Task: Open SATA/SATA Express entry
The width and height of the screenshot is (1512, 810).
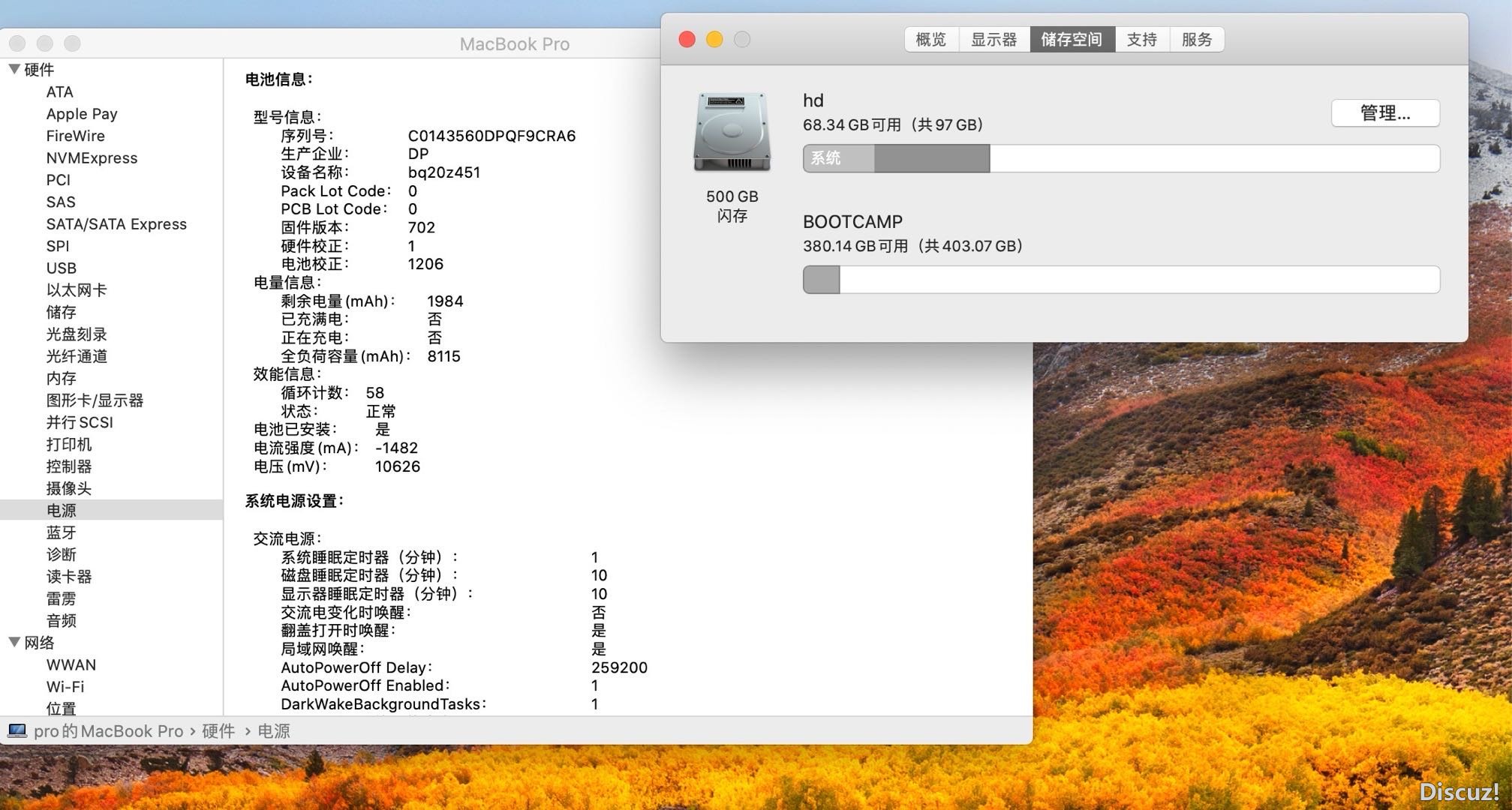Action: (x=116, y=223)
